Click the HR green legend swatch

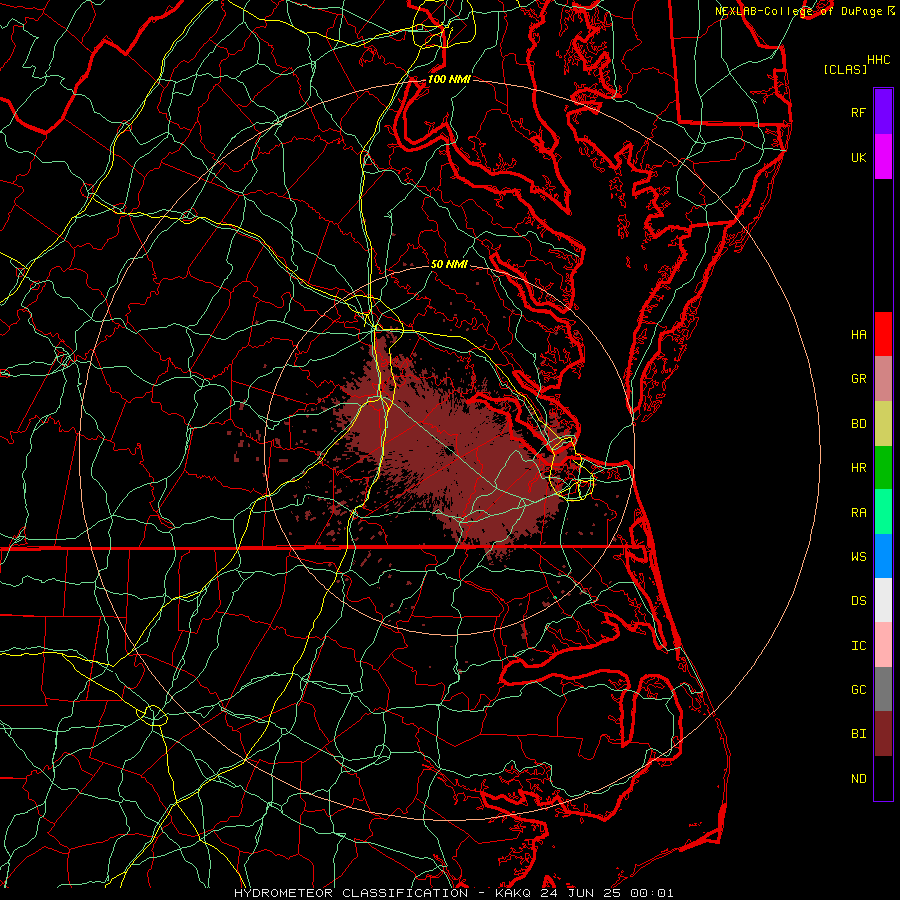tap(883, 467)
